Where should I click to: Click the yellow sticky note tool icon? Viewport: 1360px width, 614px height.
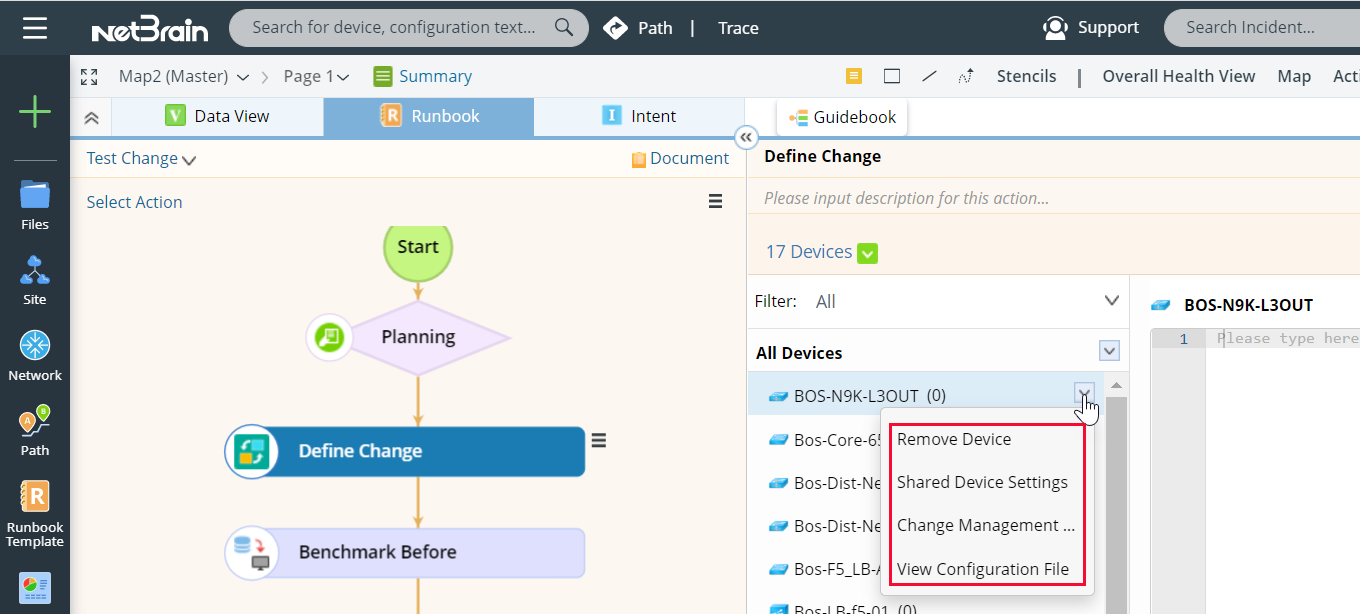[x=853, y=76]
